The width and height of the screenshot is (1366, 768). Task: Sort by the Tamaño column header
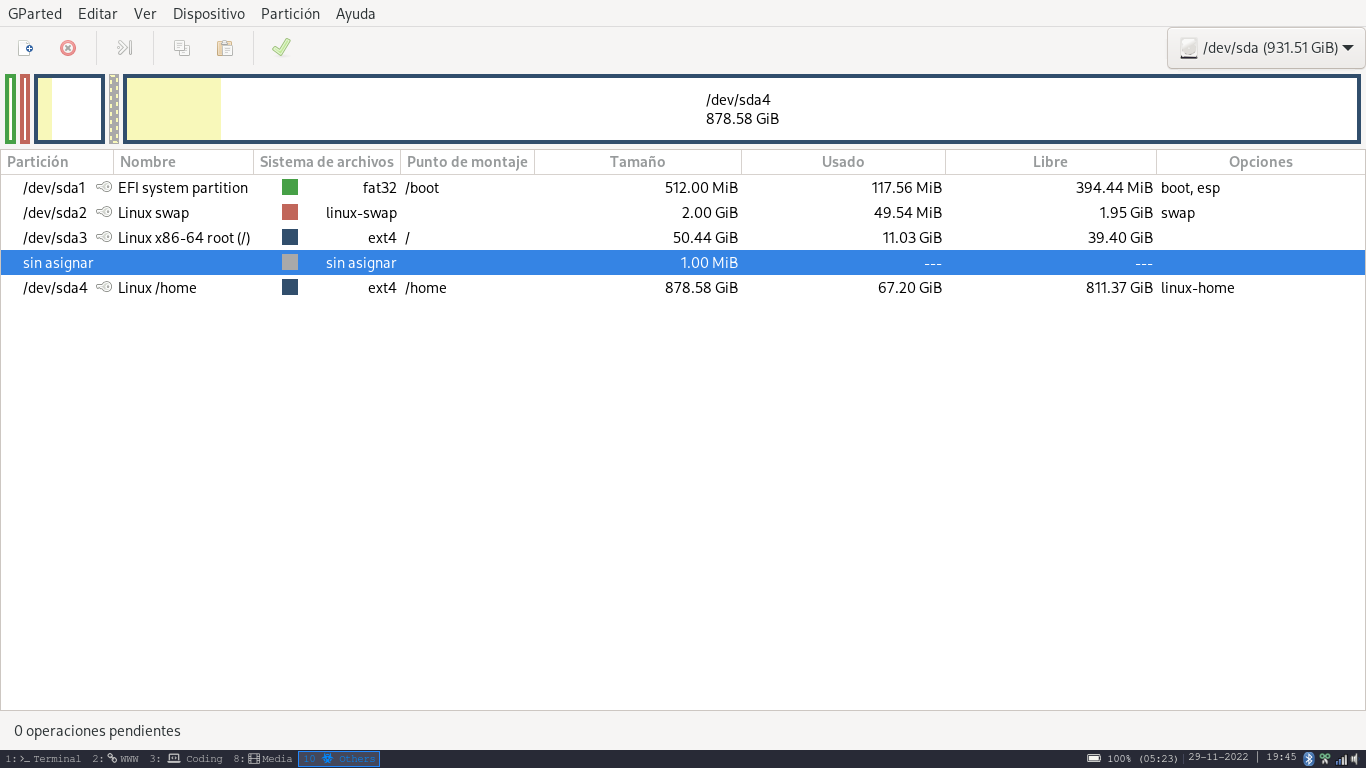coord(637,162)
